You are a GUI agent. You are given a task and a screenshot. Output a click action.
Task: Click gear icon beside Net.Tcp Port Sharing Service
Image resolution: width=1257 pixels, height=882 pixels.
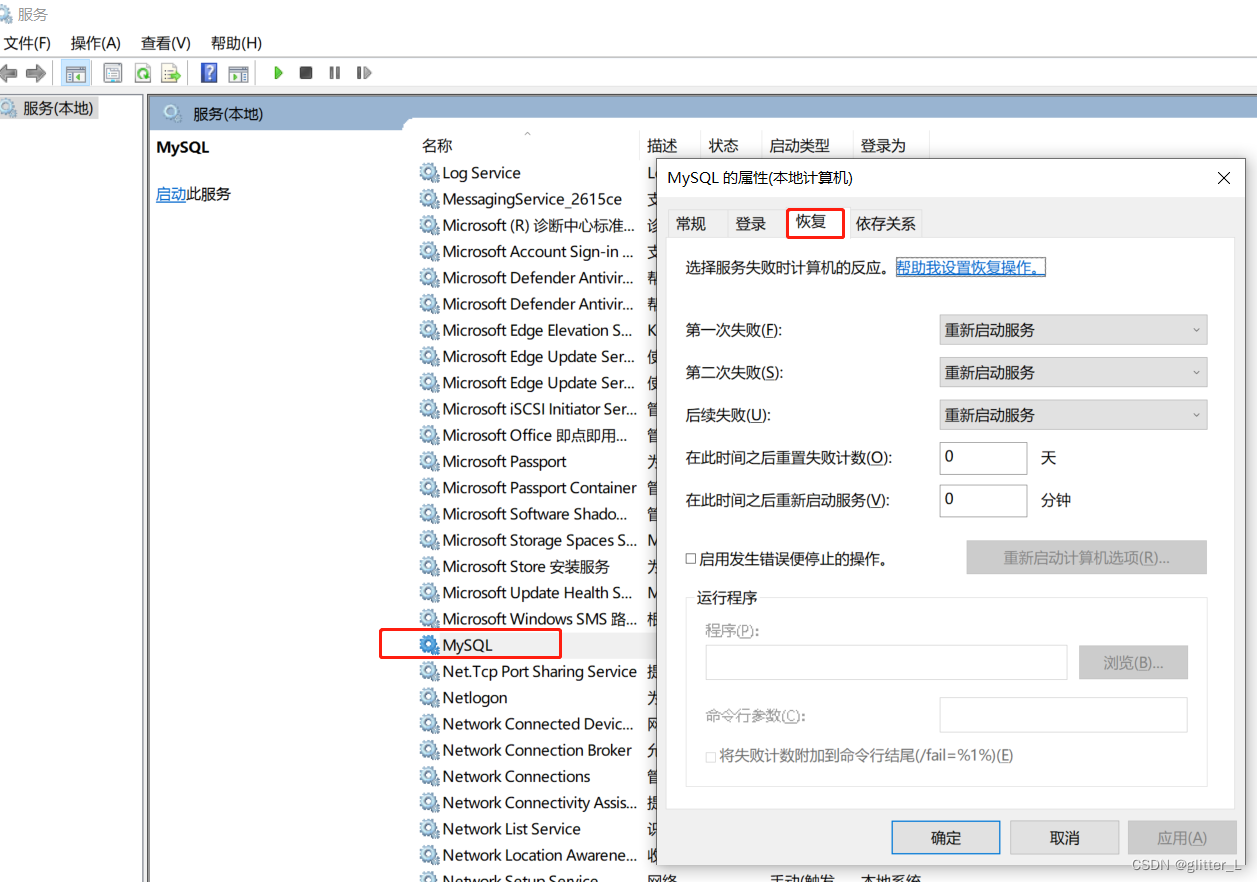429,671
